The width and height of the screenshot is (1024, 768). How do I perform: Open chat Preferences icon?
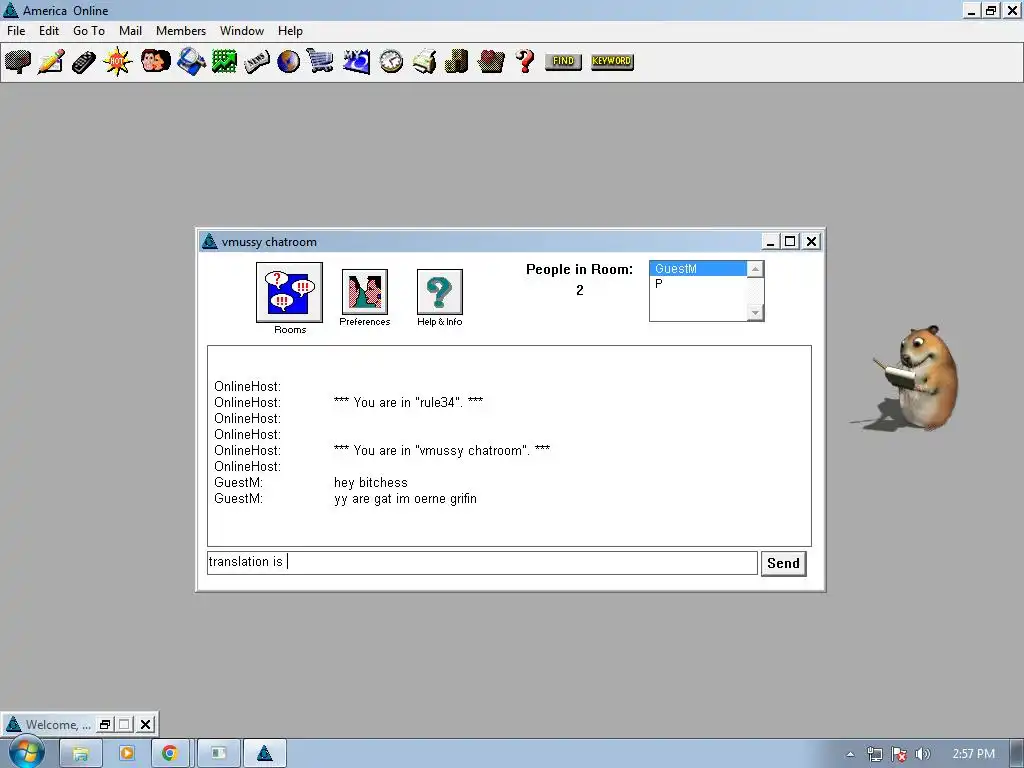tap(364, 291)
